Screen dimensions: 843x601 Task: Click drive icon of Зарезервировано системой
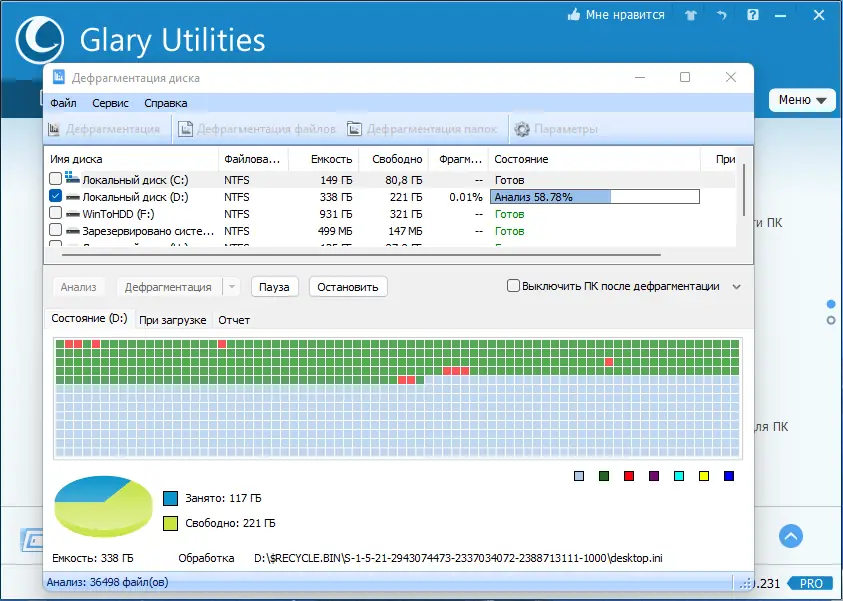click(x=73, y=232)
